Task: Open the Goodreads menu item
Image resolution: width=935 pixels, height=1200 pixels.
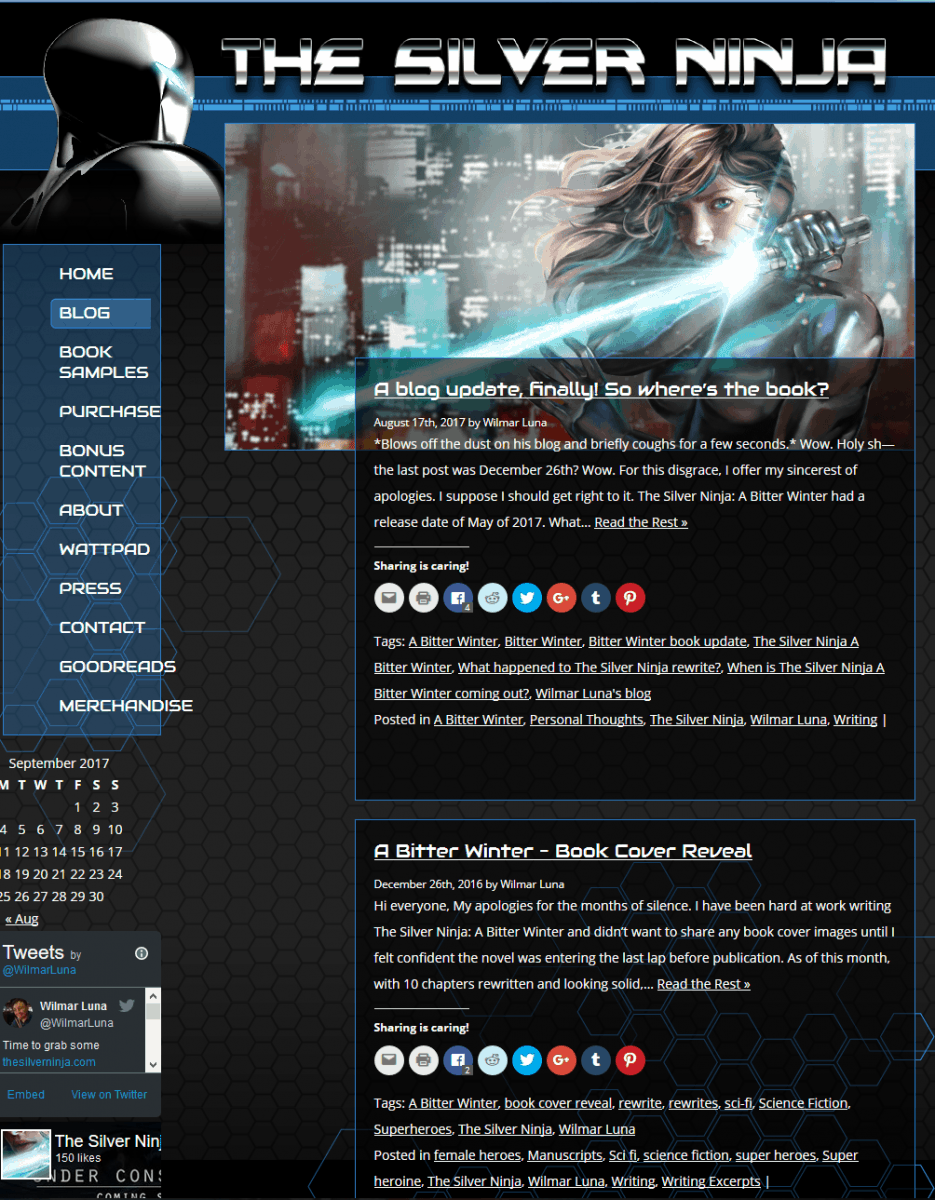Action: tap(117, 666)
